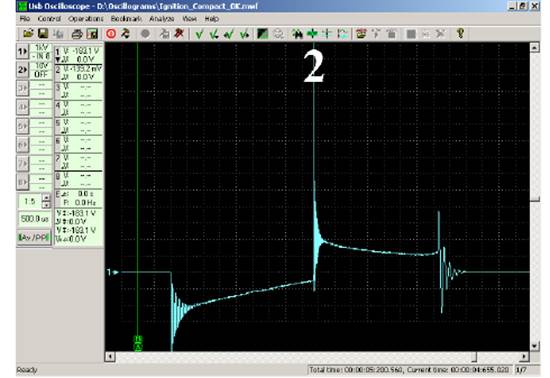Click horizontal scrollbar left arrow
The height and width of the screenshot is (378, 550).
coord(110,357)
